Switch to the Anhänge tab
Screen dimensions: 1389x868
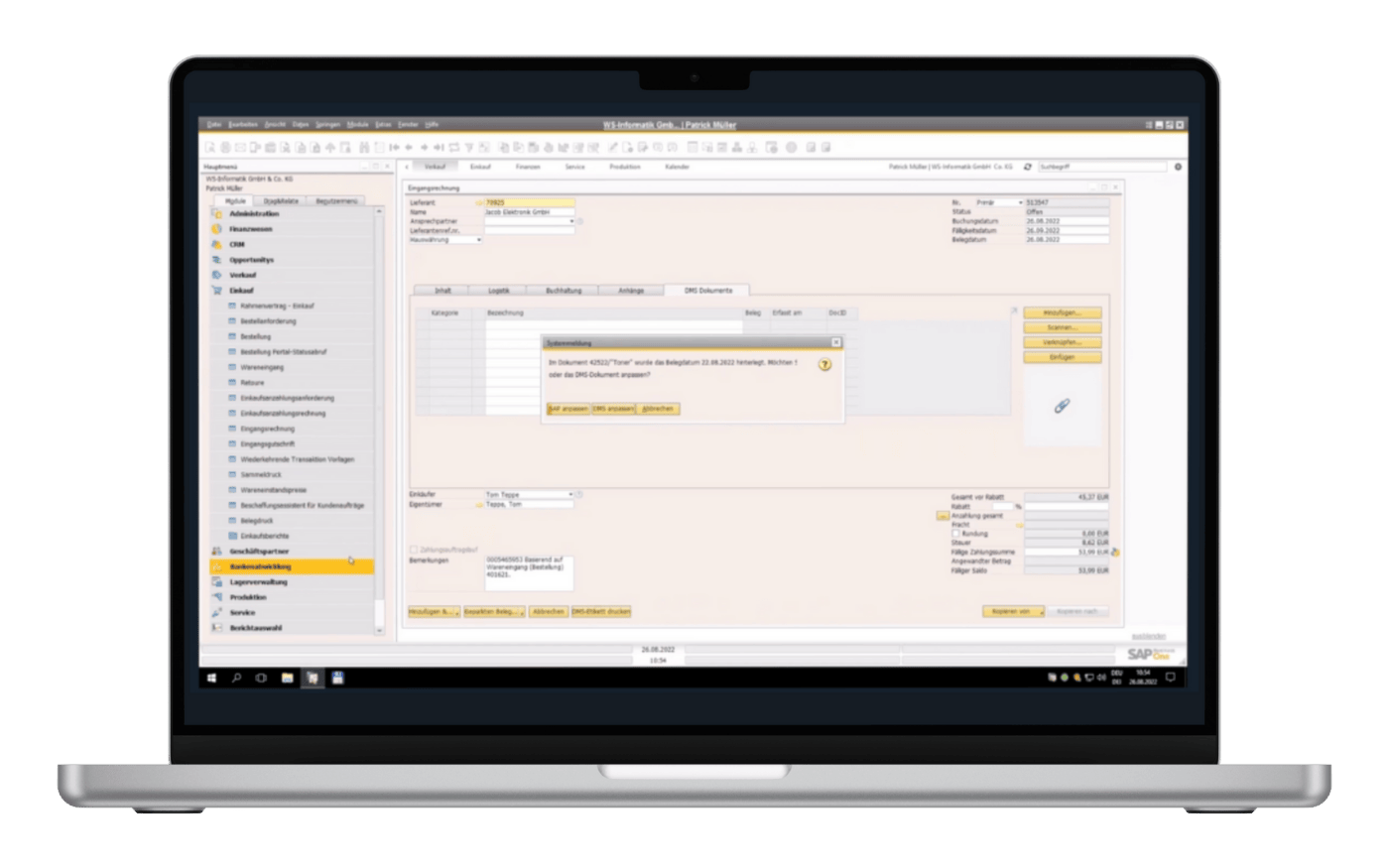[631, 291]
